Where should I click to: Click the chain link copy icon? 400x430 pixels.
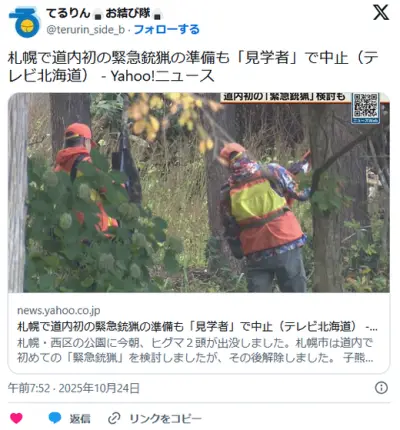click(114, 418)
